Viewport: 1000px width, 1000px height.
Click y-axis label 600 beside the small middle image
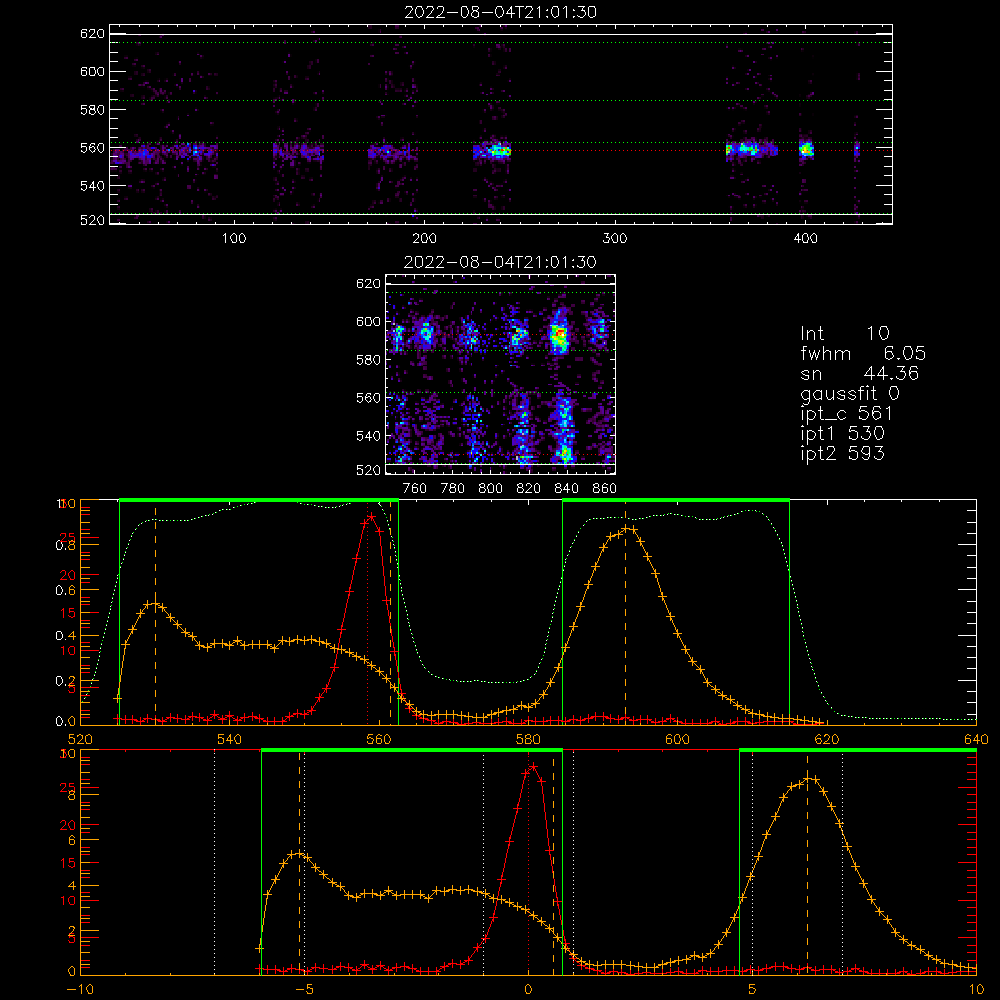tap(368, 321)
